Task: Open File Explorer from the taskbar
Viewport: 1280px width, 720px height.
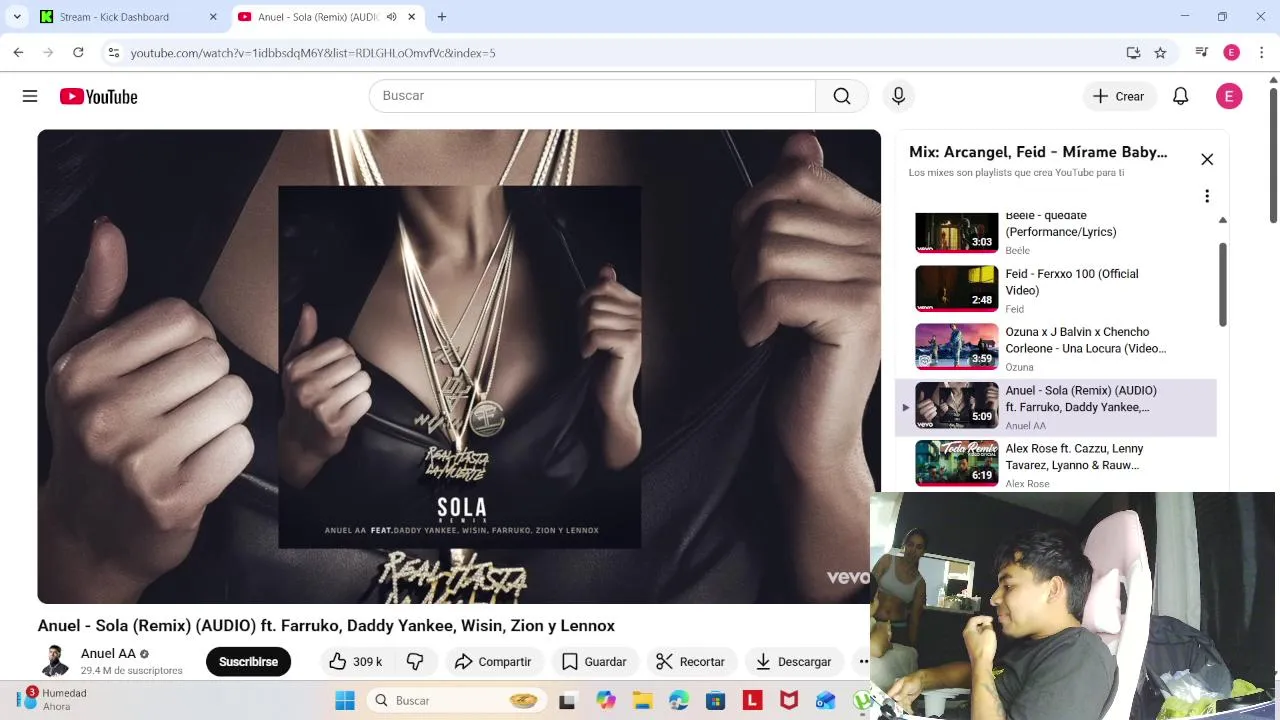Action: [x=642, y=701]
